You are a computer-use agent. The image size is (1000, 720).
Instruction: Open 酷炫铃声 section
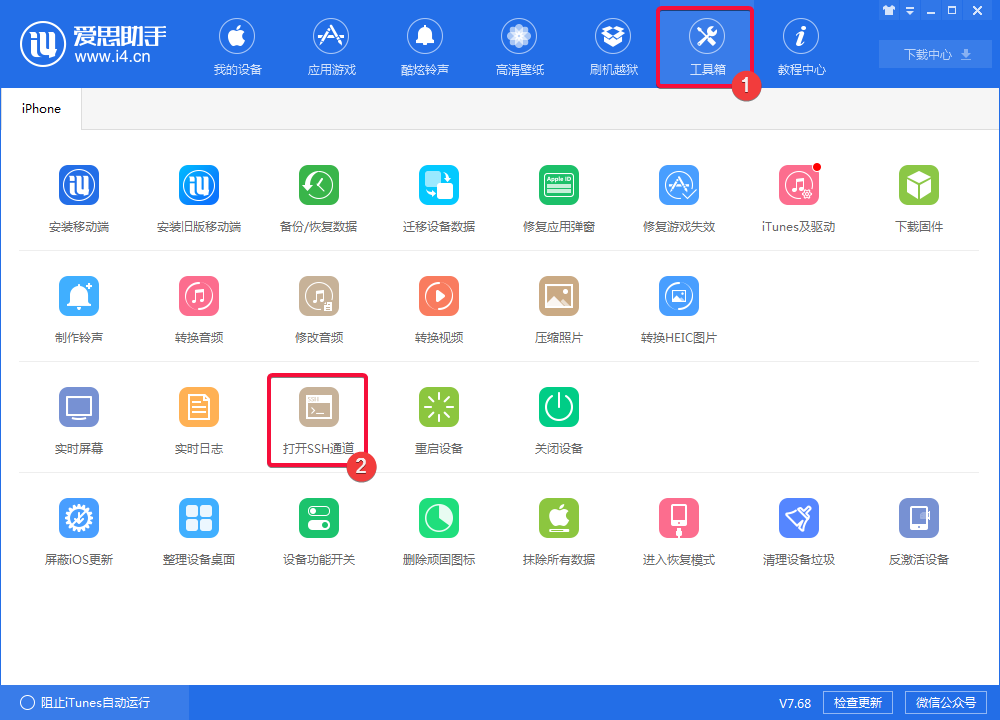coord(425,47)
